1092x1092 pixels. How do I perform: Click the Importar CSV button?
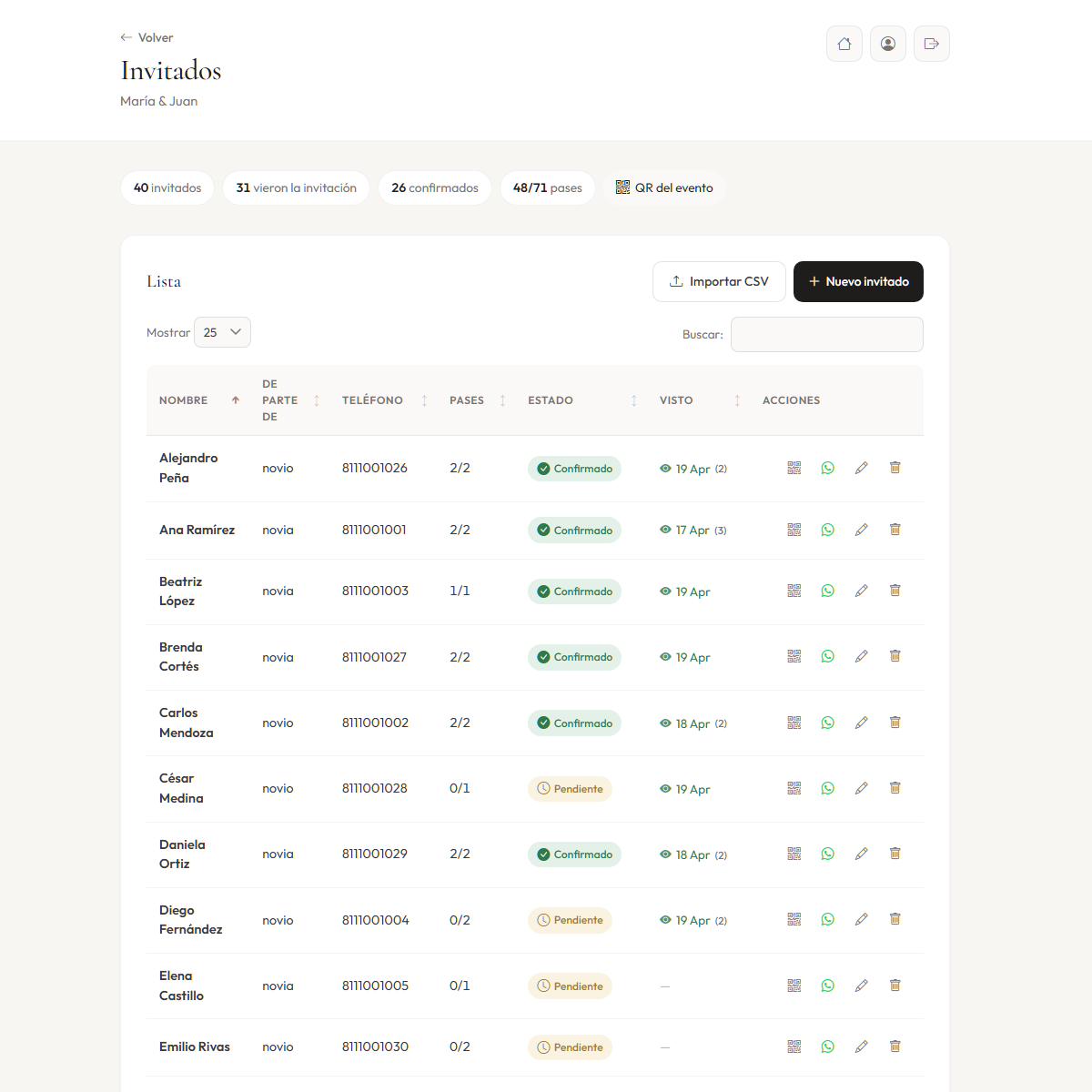pos(719,281)
